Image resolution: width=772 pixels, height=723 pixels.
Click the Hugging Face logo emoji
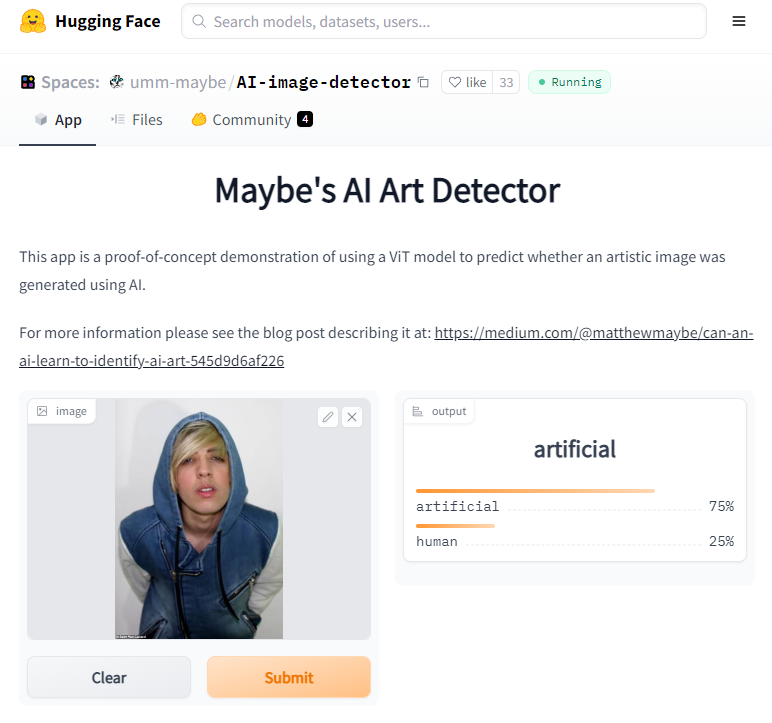click(33, 21)
